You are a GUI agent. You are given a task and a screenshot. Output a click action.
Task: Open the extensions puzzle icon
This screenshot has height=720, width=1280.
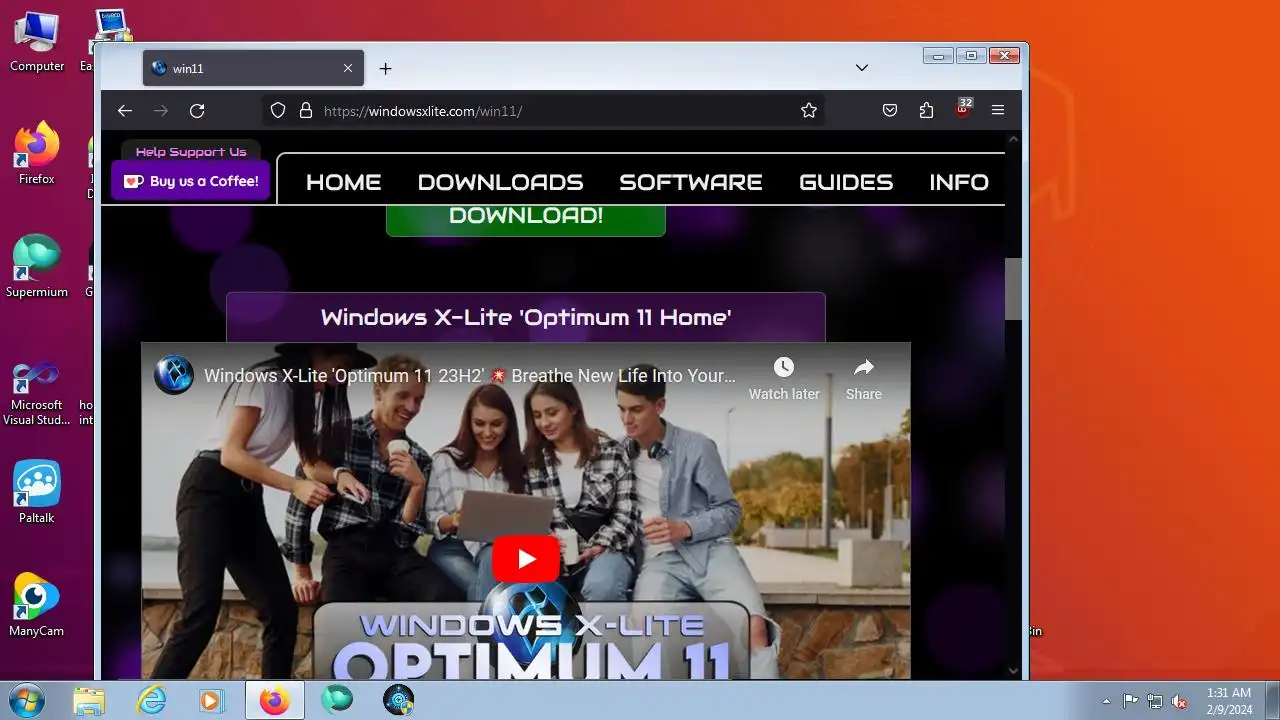[x=926, y=111]
